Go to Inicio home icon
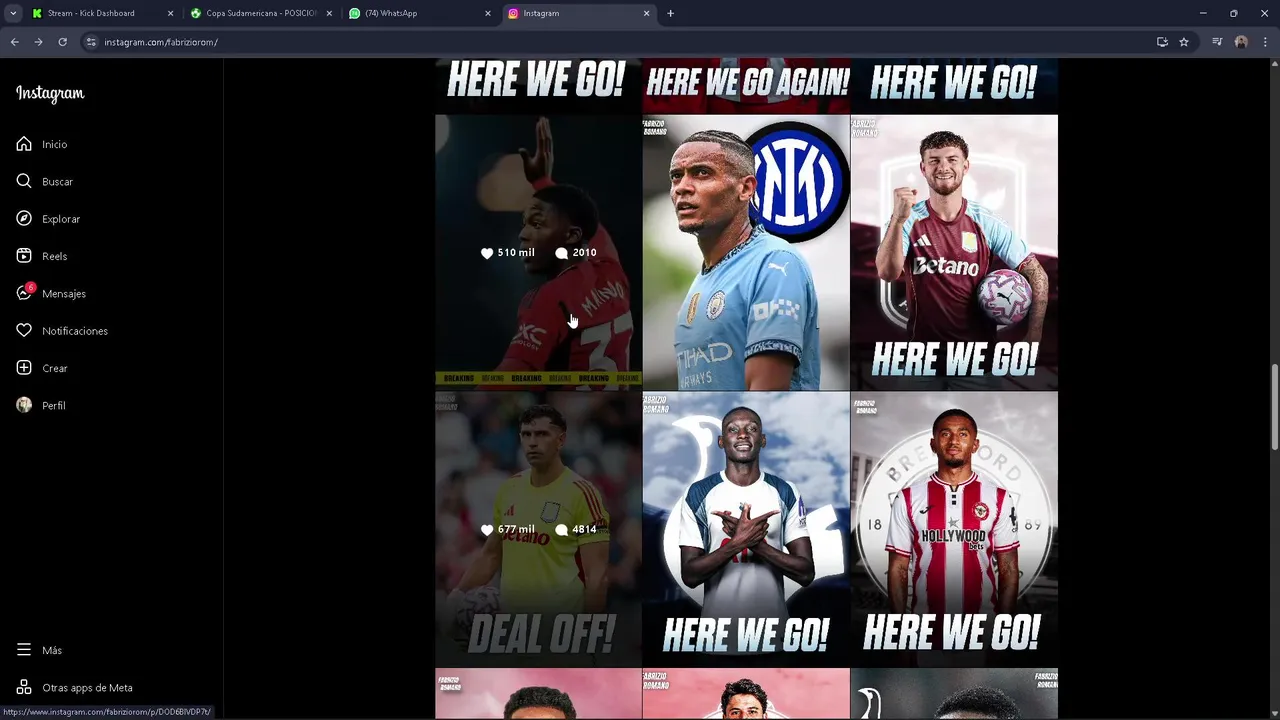This screenshot has height=720, width=1280. click(x=24, y=144)
